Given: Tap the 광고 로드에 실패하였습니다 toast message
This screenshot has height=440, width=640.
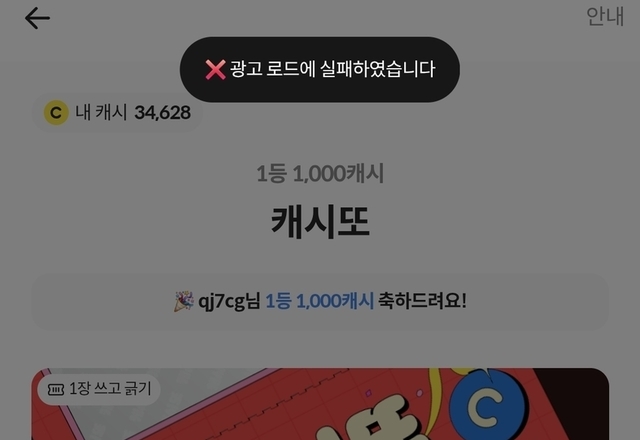Looking at the screenshot, I should (320, 69).
